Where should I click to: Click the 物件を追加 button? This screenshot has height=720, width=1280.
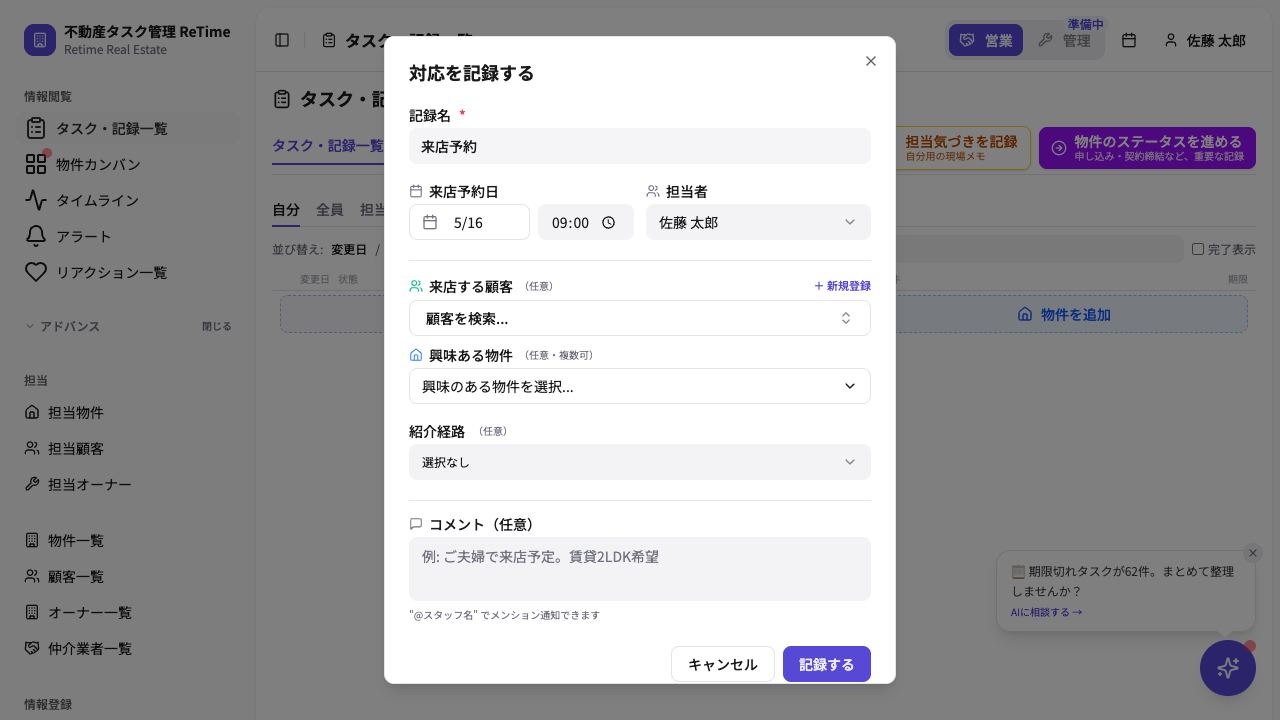(x=1064, y=314)
